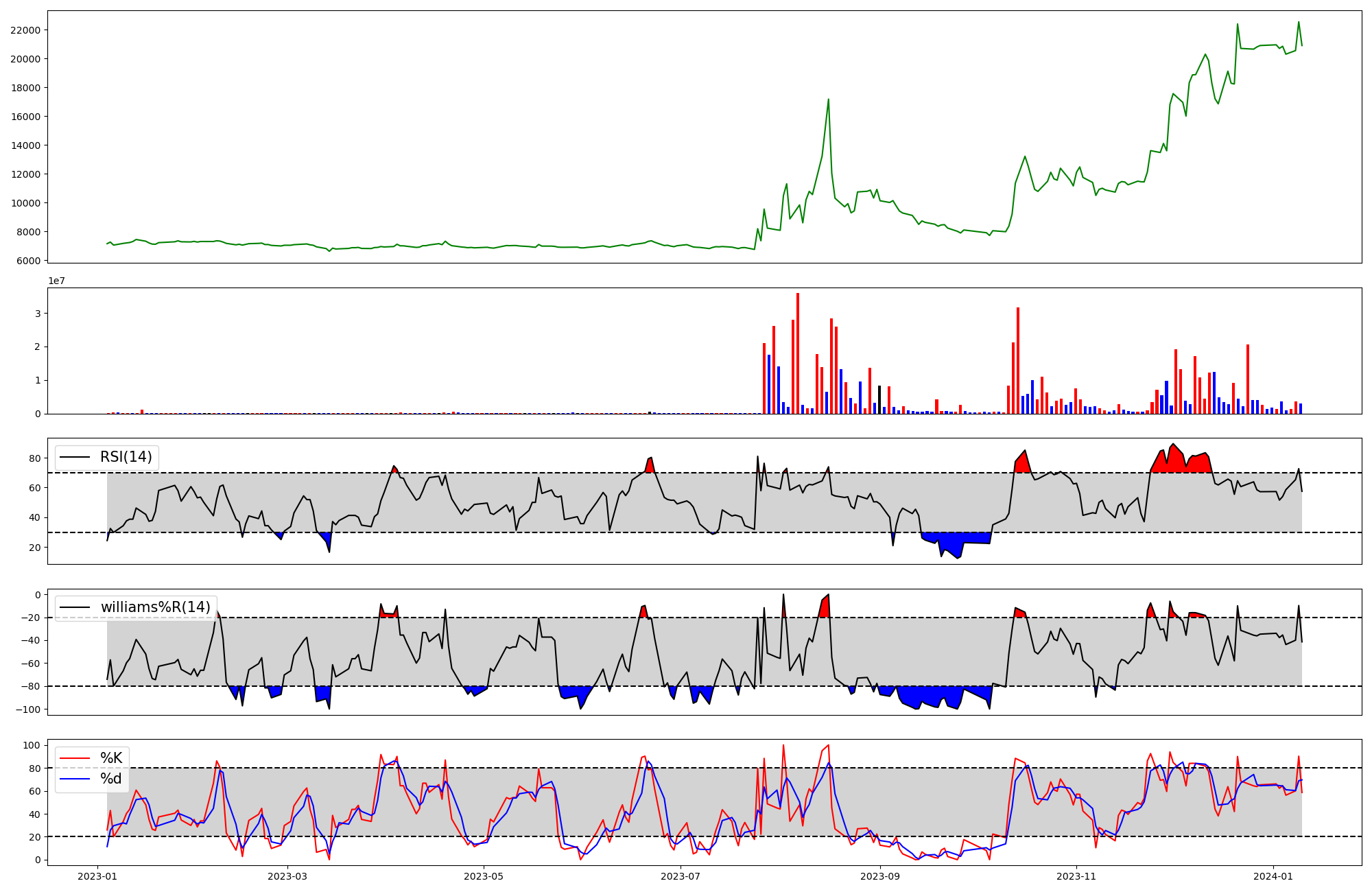Click the 22000 price axis tick label
The width and height of the screenshot is (1372, 892).
(x=25, y=30)
